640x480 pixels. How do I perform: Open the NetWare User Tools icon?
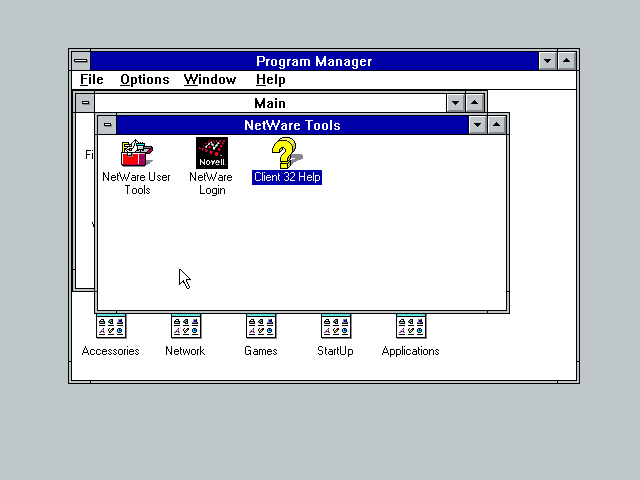pyautogui.click(x=137, y=153)
